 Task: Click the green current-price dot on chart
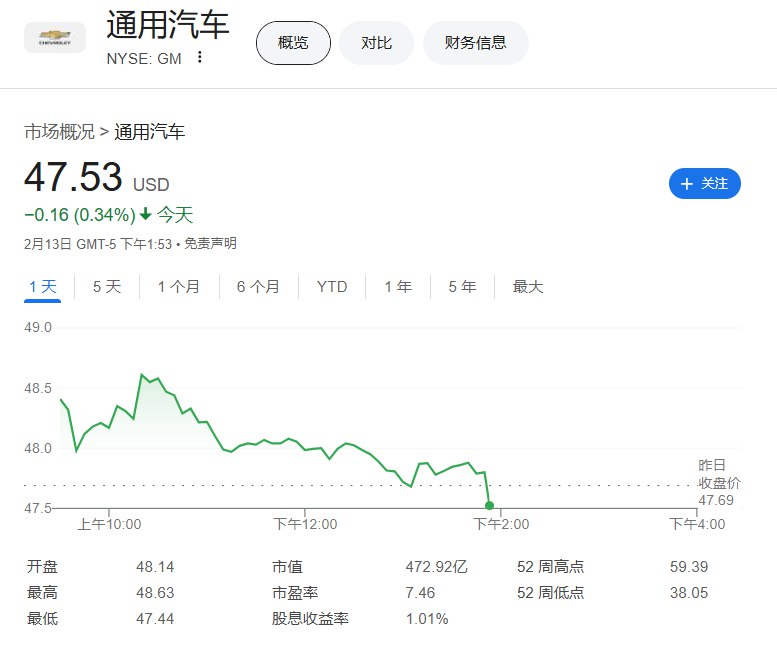coord(489,505)
